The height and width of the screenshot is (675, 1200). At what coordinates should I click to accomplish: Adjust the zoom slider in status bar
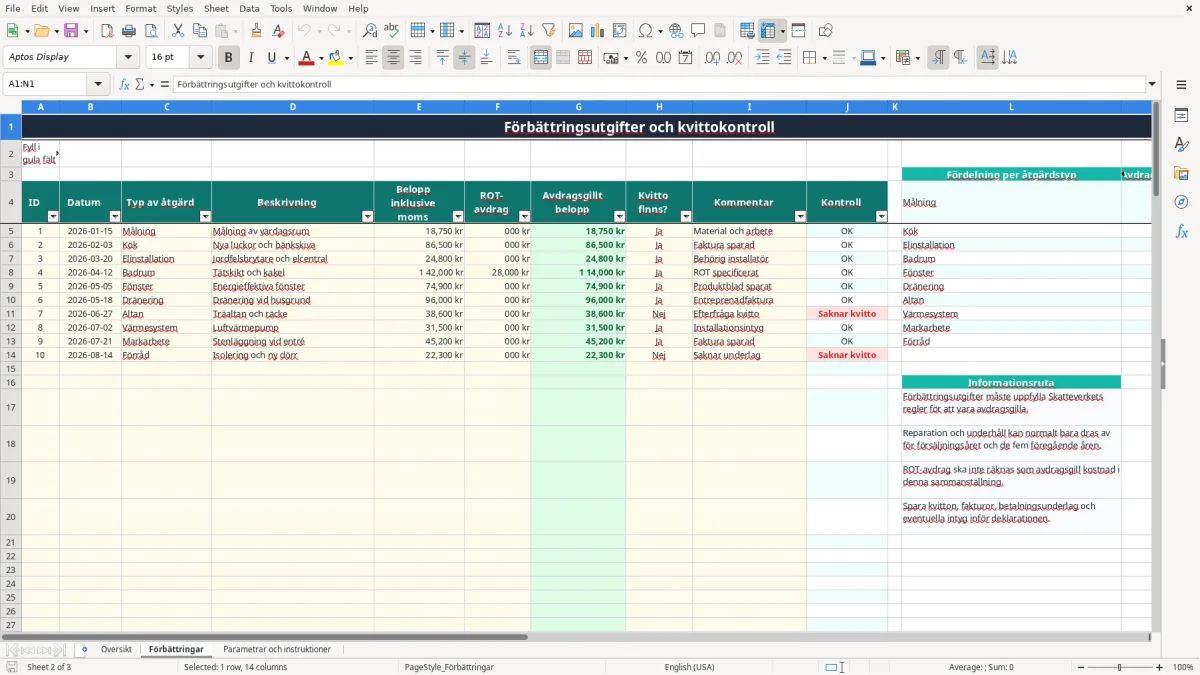pos(1120,667)
